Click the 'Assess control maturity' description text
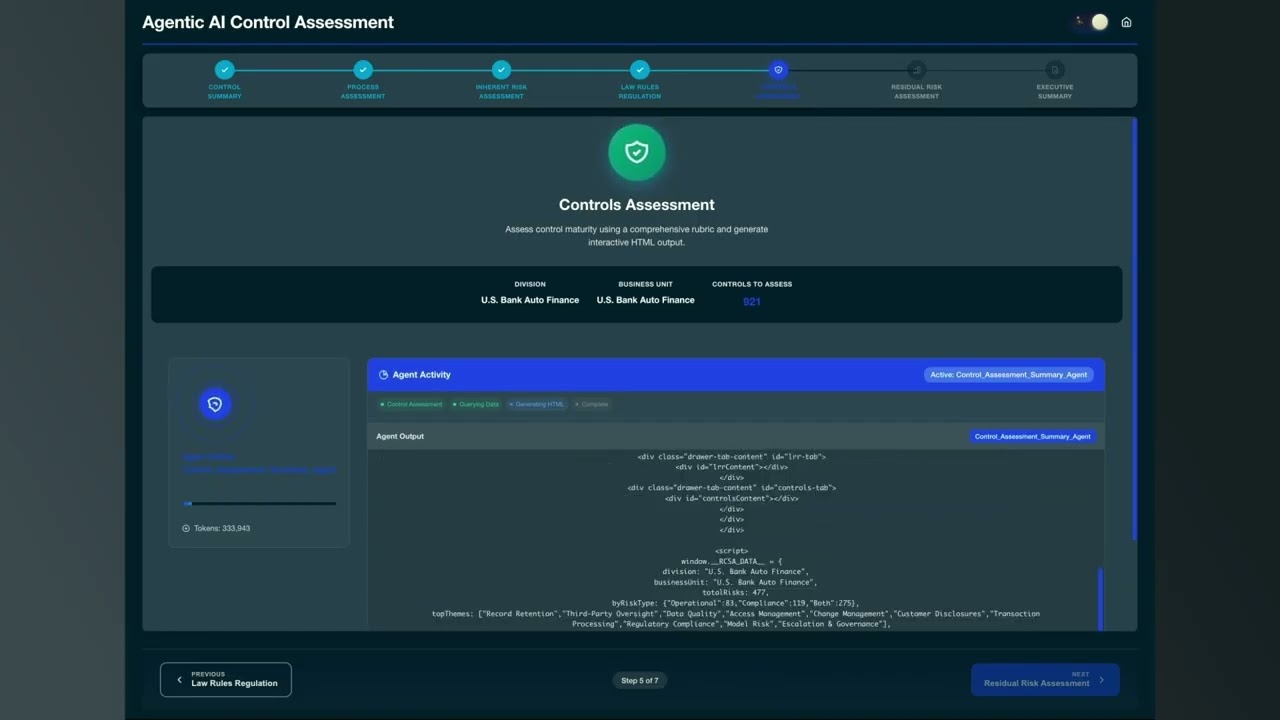The image size is (1280, 720). click(637, 236)
